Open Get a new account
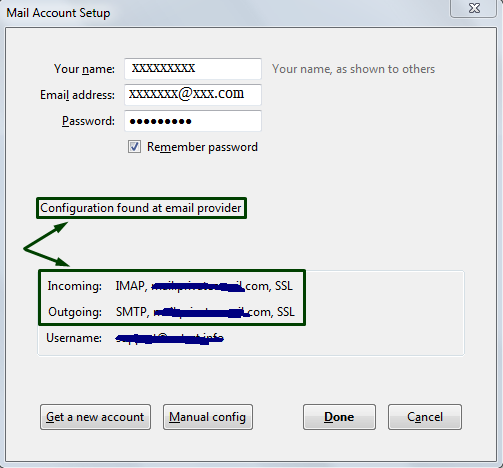This screenshot has height=468, width=503. (x=95, y=417)
